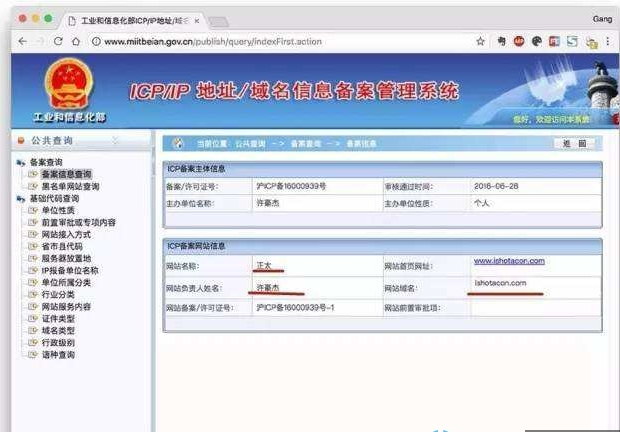Open 服务器放置地 in the sidebar
The width and height of the screenshot is (620, 432).
tap(66, 258)
